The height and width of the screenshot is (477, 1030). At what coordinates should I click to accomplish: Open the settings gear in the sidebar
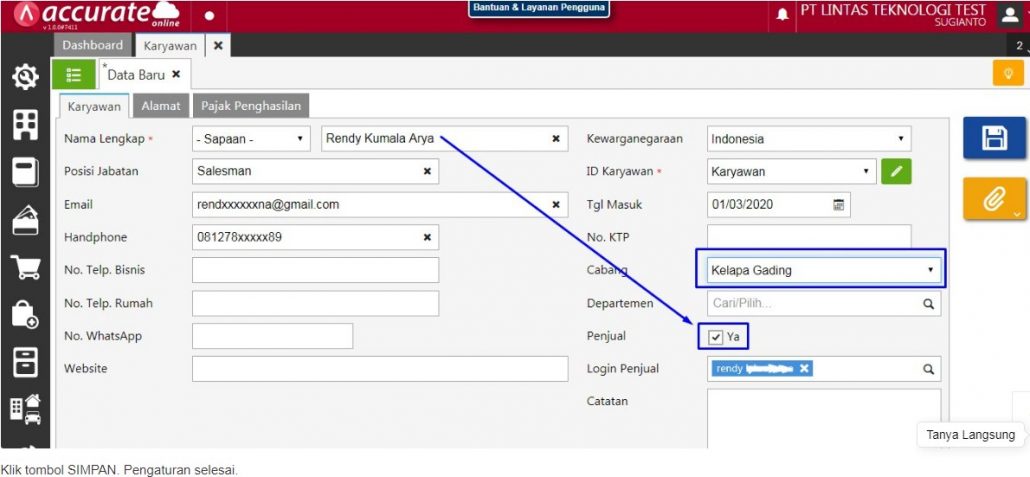25,77
